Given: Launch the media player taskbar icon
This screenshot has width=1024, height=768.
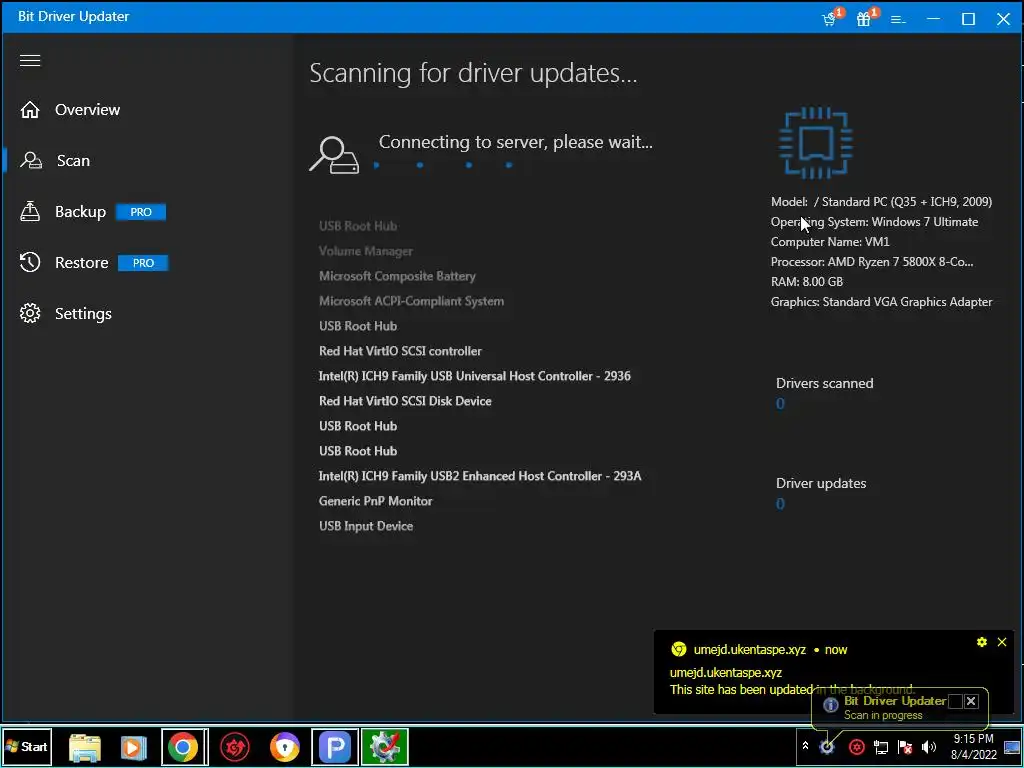Looking at the screenshot, I should pos(134,747).
